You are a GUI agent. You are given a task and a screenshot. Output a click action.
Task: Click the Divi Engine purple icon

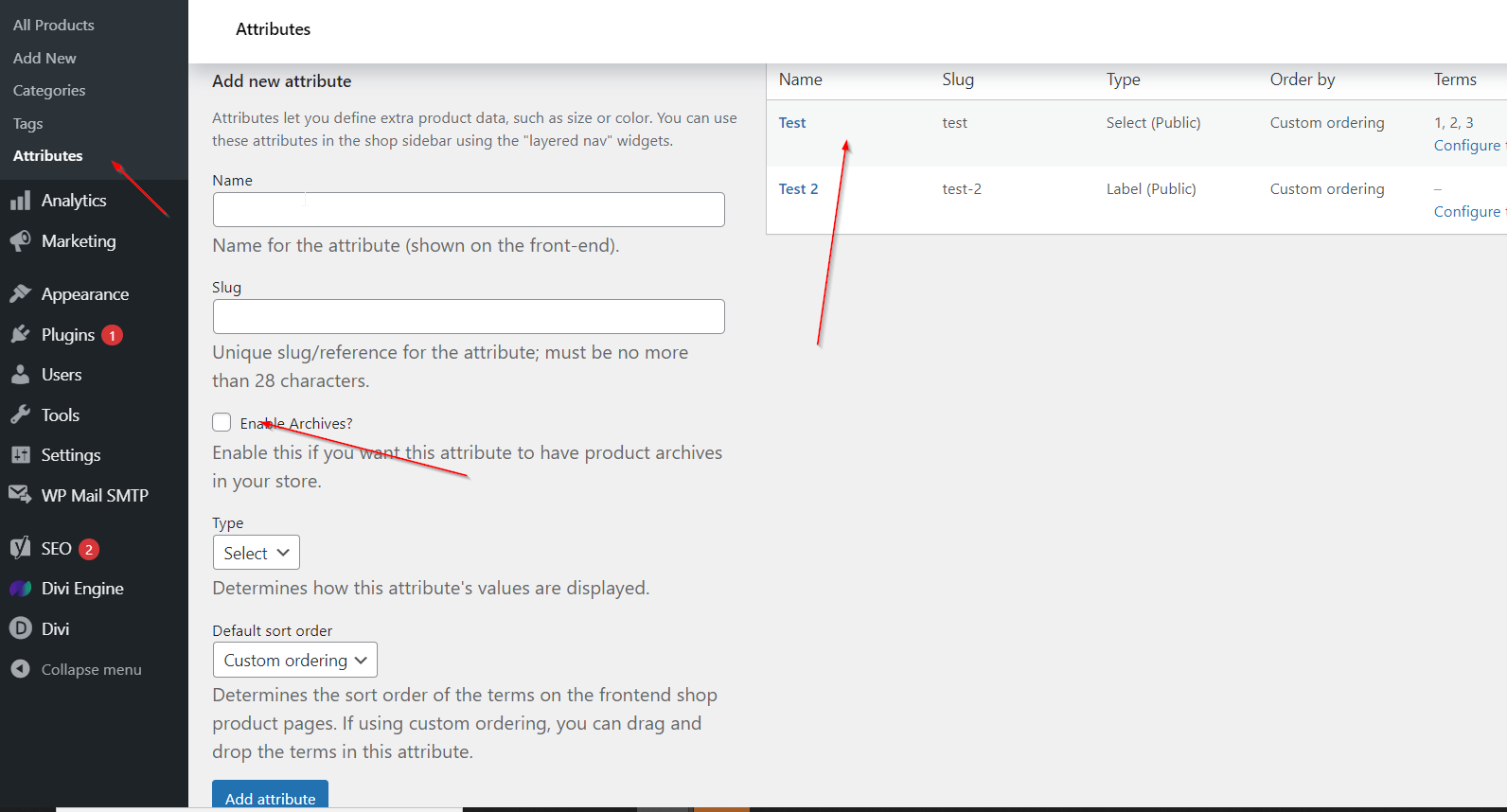pos(20,589)
